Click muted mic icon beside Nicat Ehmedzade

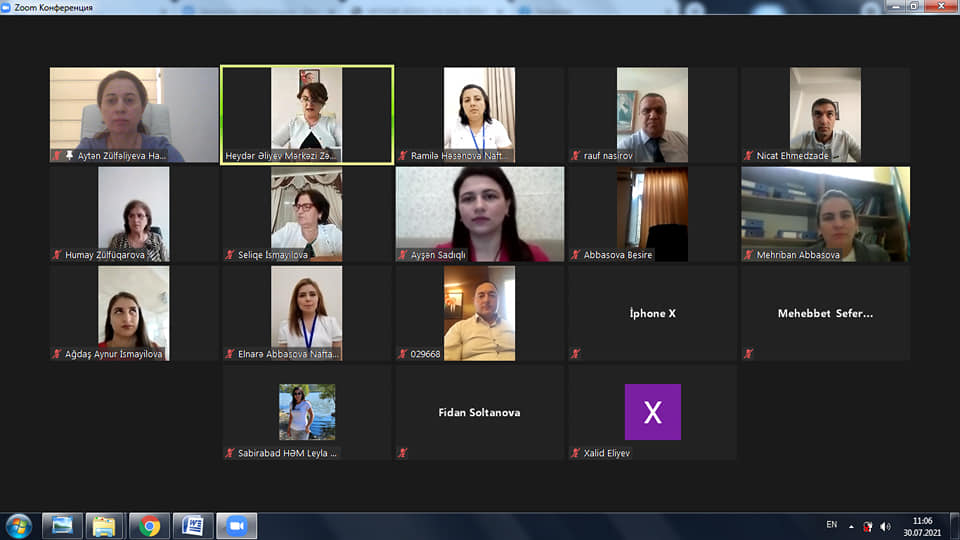(x=748, y=156)
